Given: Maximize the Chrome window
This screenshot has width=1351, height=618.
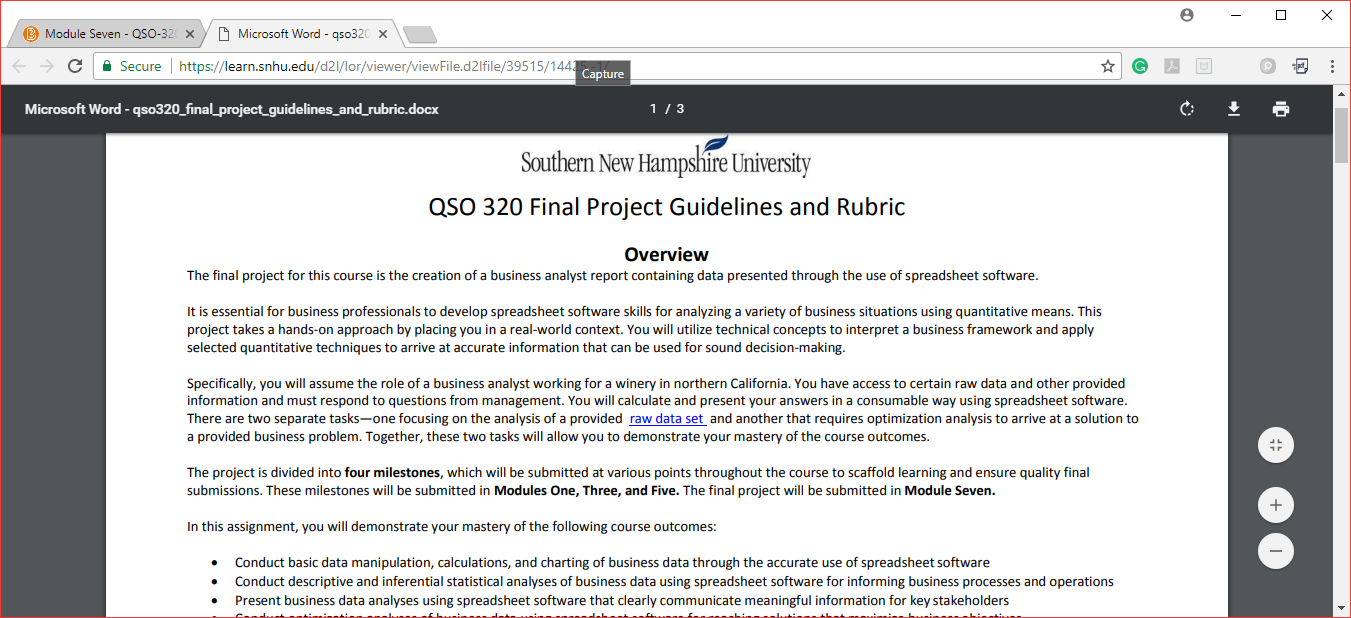Looking at the screenshot, I should coord(1281,15).
